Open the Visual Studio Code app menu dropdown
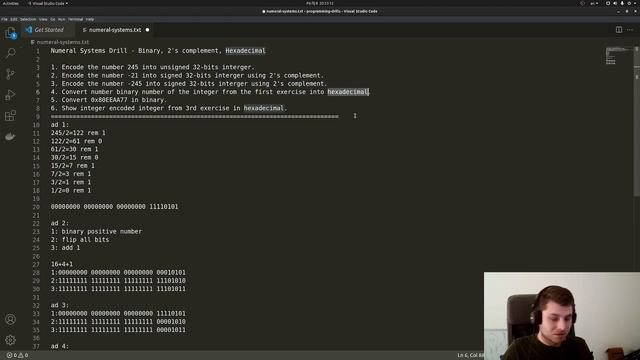The width and height of the screenshot is (640, 360). click(x=48, y=3)
